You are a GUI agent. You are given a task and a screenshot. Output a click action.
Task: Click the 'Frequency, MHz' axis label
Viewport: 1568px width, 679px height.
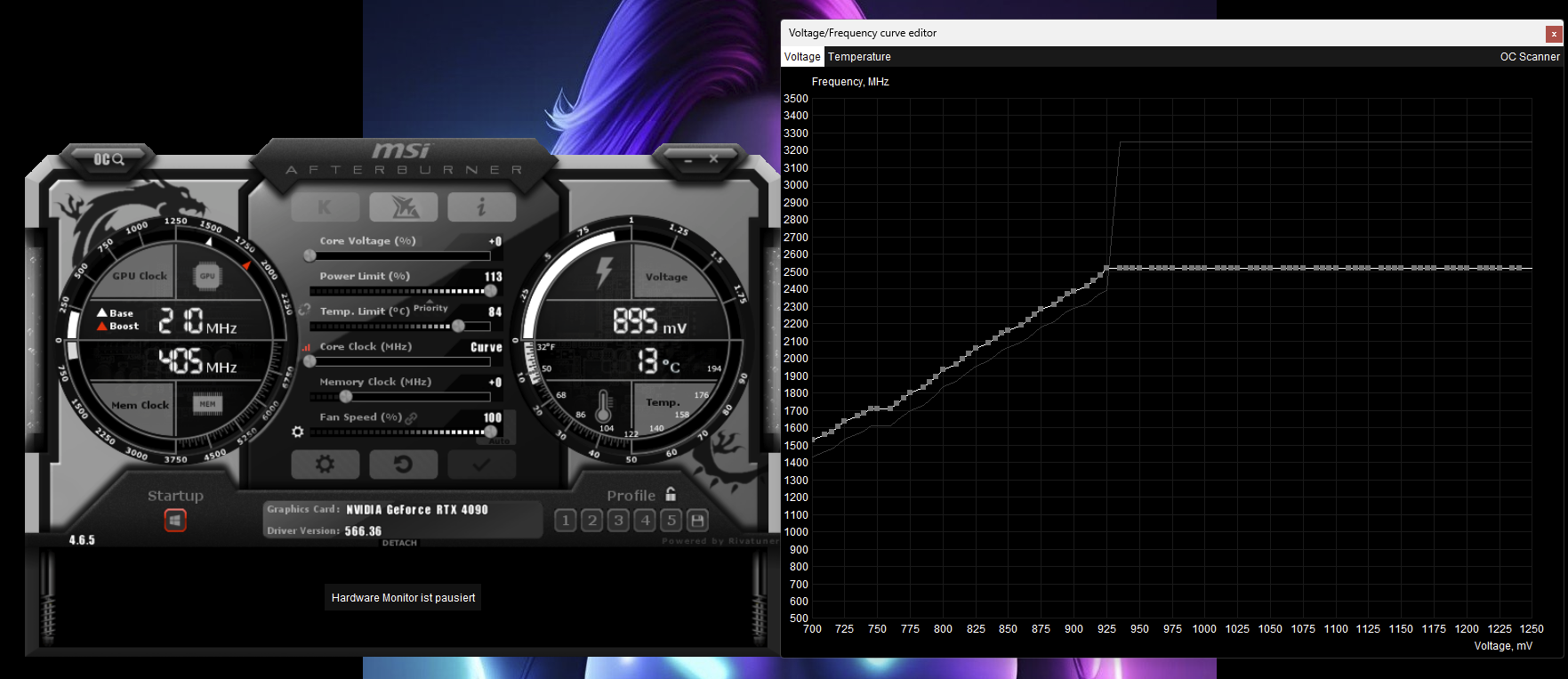(850, 82)
